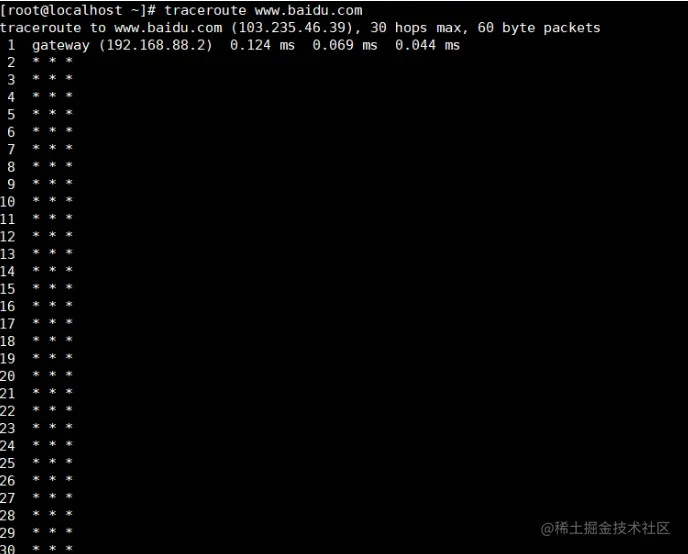This screenshot has height=554, width=688.
Task: Click the asterisks on hop 28 row
Action: tap(53, 514)
